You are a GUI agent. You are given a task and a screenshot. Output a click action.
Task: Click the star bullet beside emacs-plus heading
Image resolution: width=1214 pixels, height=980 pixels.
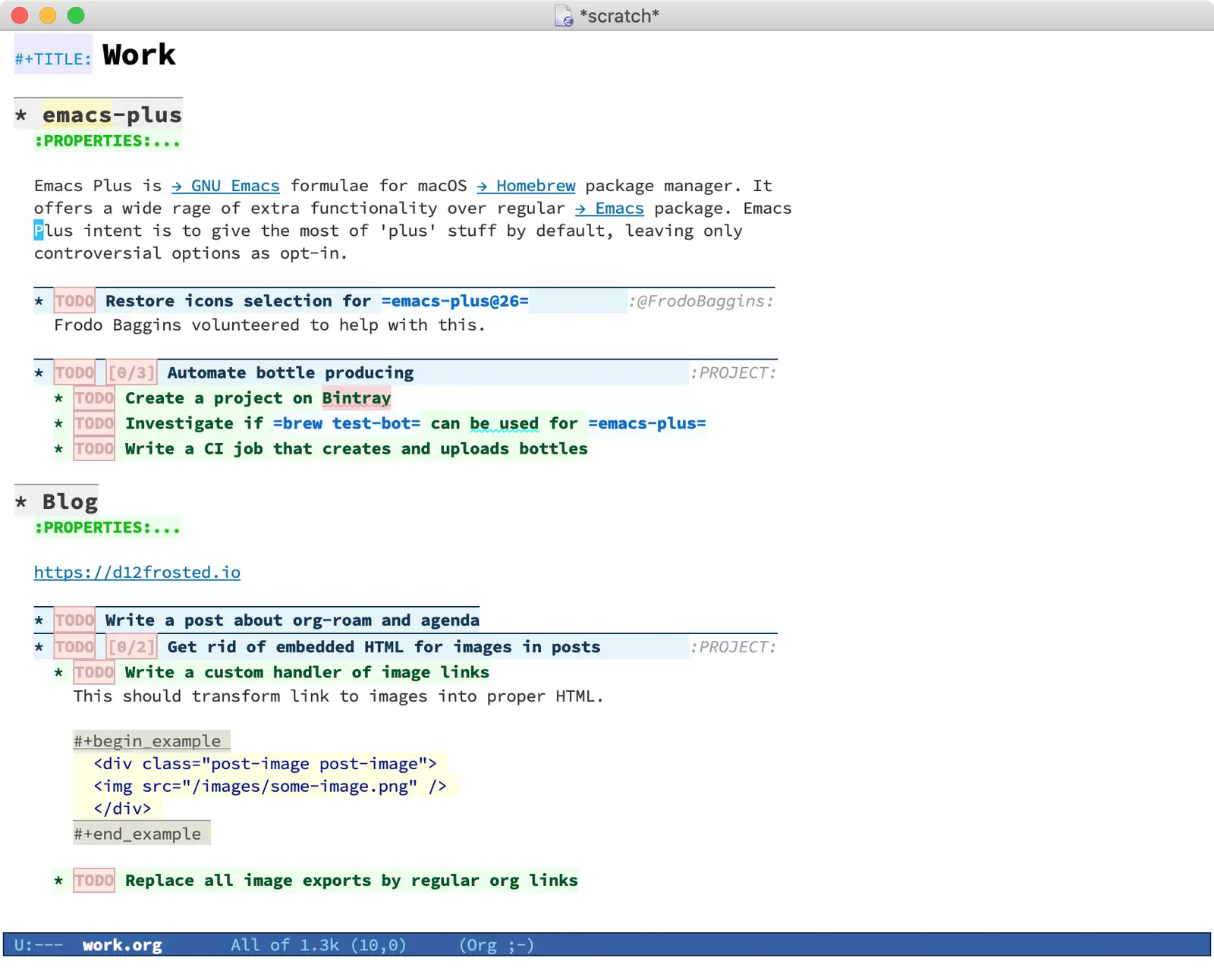point(21,115)
